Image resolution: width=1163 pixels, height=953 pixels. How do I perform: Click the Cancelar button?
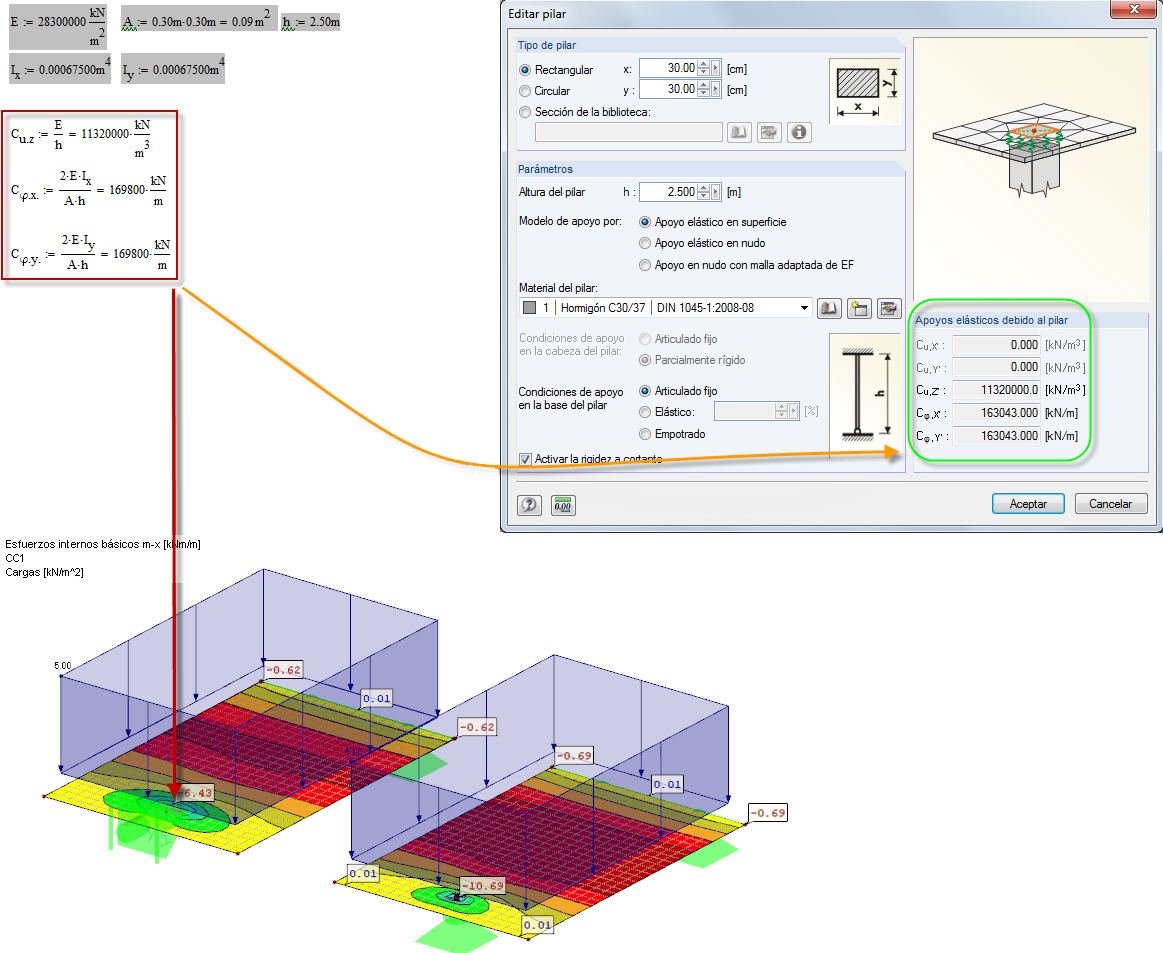coord(1110,504)
